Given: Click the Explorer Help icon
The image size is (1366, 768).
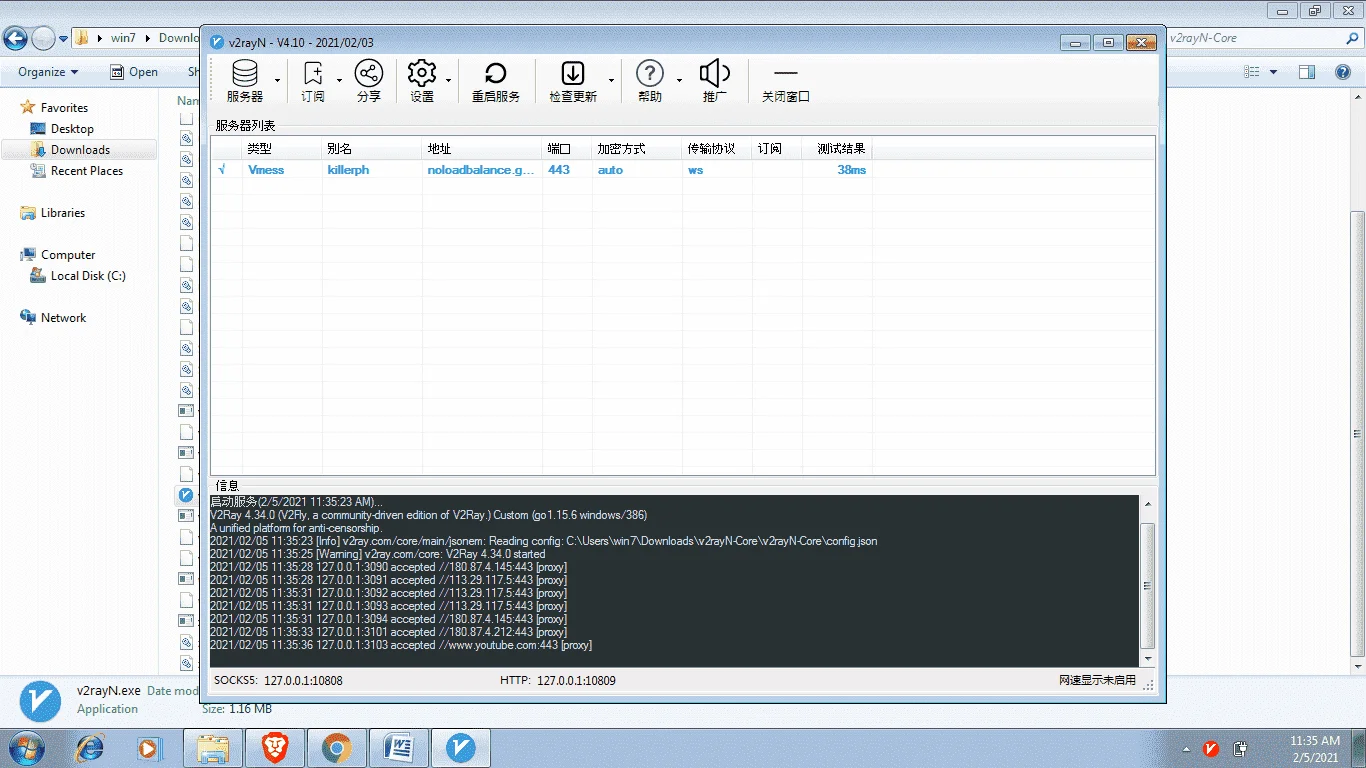Looking at the screenshot, I should (1343, 72).
